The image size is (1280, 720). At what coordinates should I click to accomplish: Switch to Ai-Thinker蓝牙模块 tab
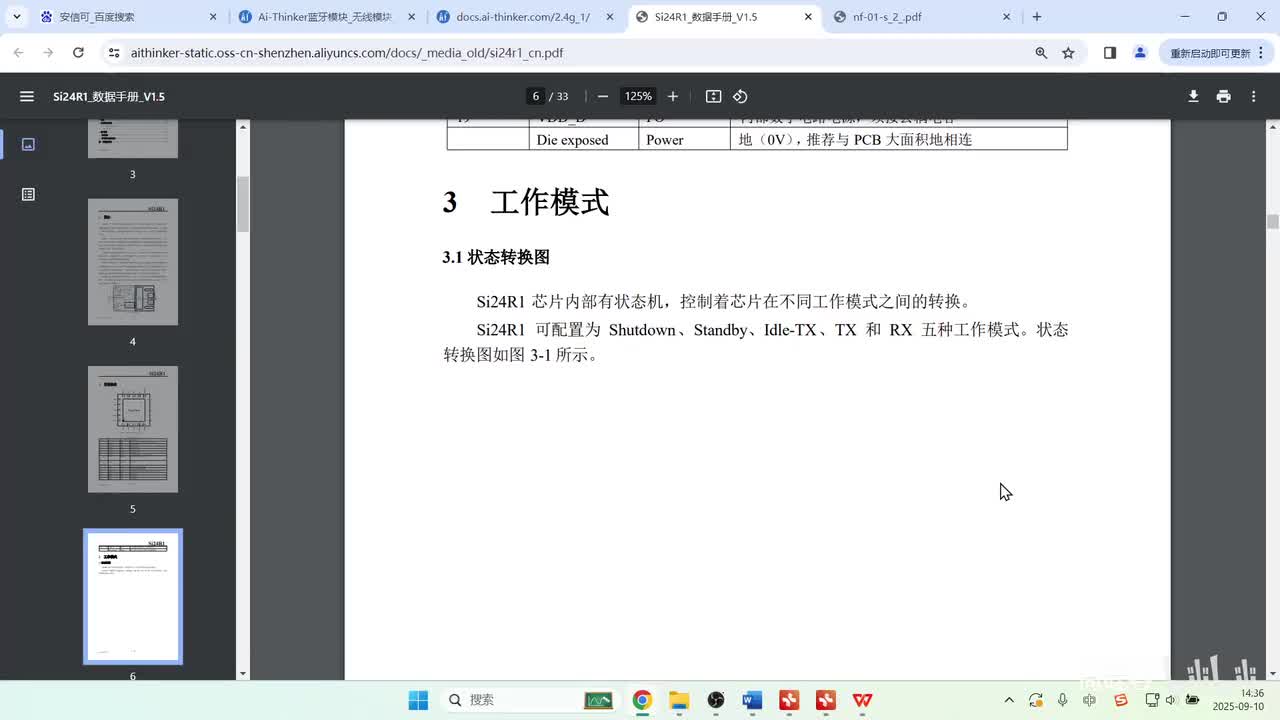[328, 17]
